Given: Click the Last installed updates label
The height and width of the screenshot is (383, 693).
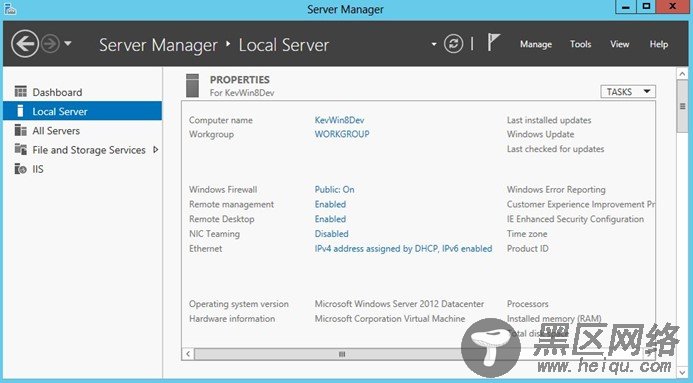Looking at the screenshot, I should 549,120.
